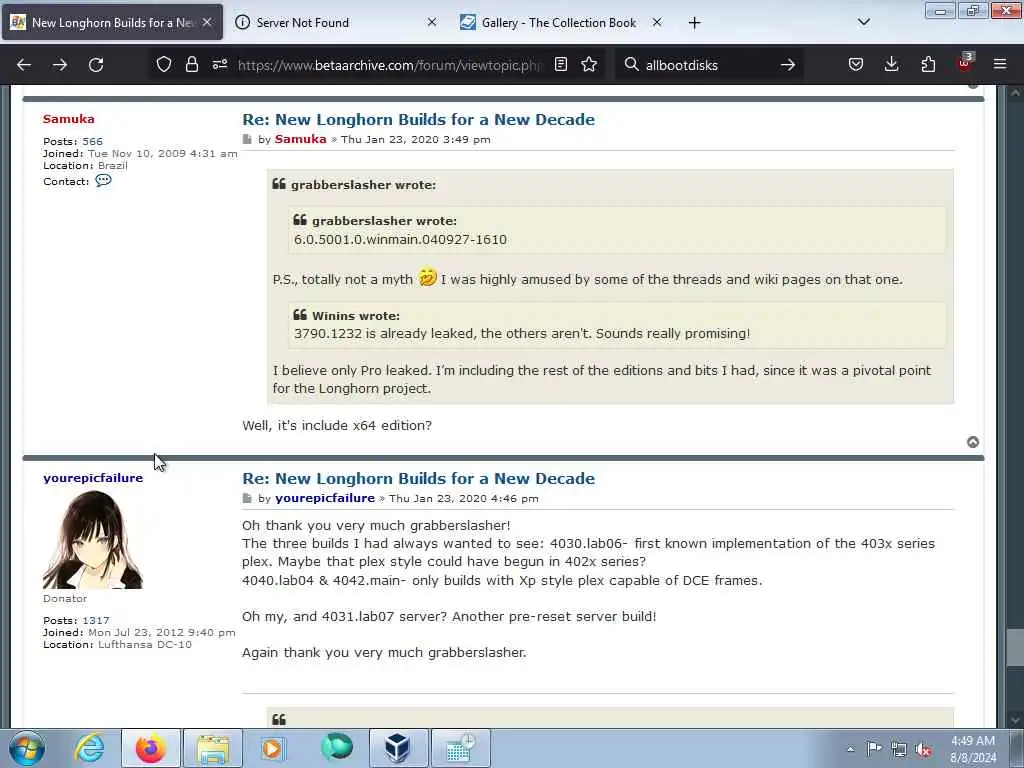Click the search magnifier icon

(632, 65)
